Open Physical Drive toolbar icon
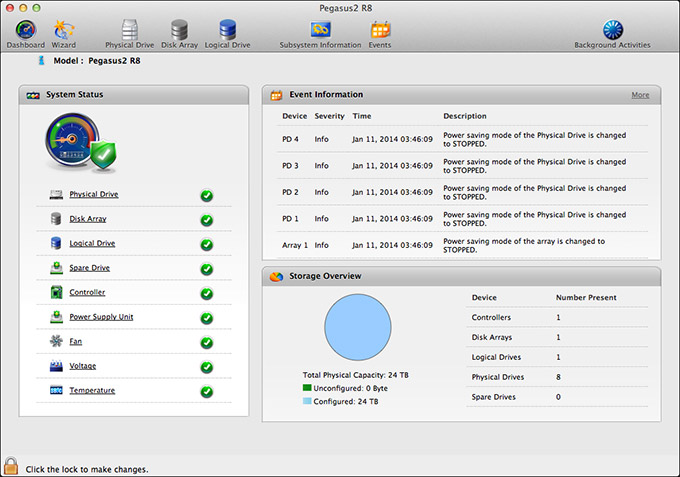680x477 pixels. (129, 34)
